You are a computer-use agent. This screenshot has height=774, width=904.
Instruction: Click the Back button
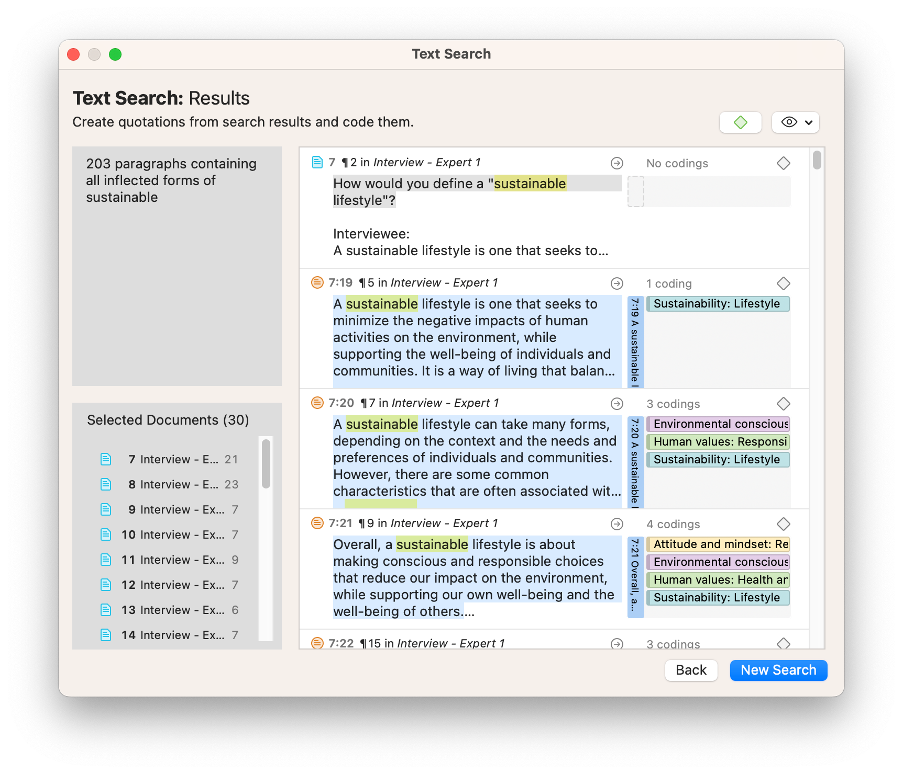point(691,670)
